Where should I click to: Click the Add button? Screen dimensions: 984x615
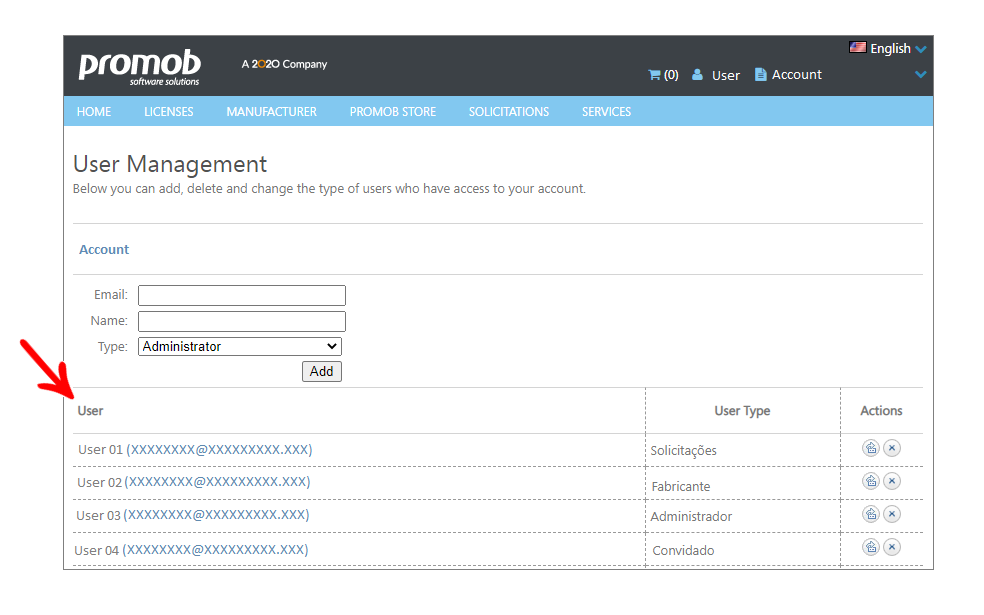[322, 372]
